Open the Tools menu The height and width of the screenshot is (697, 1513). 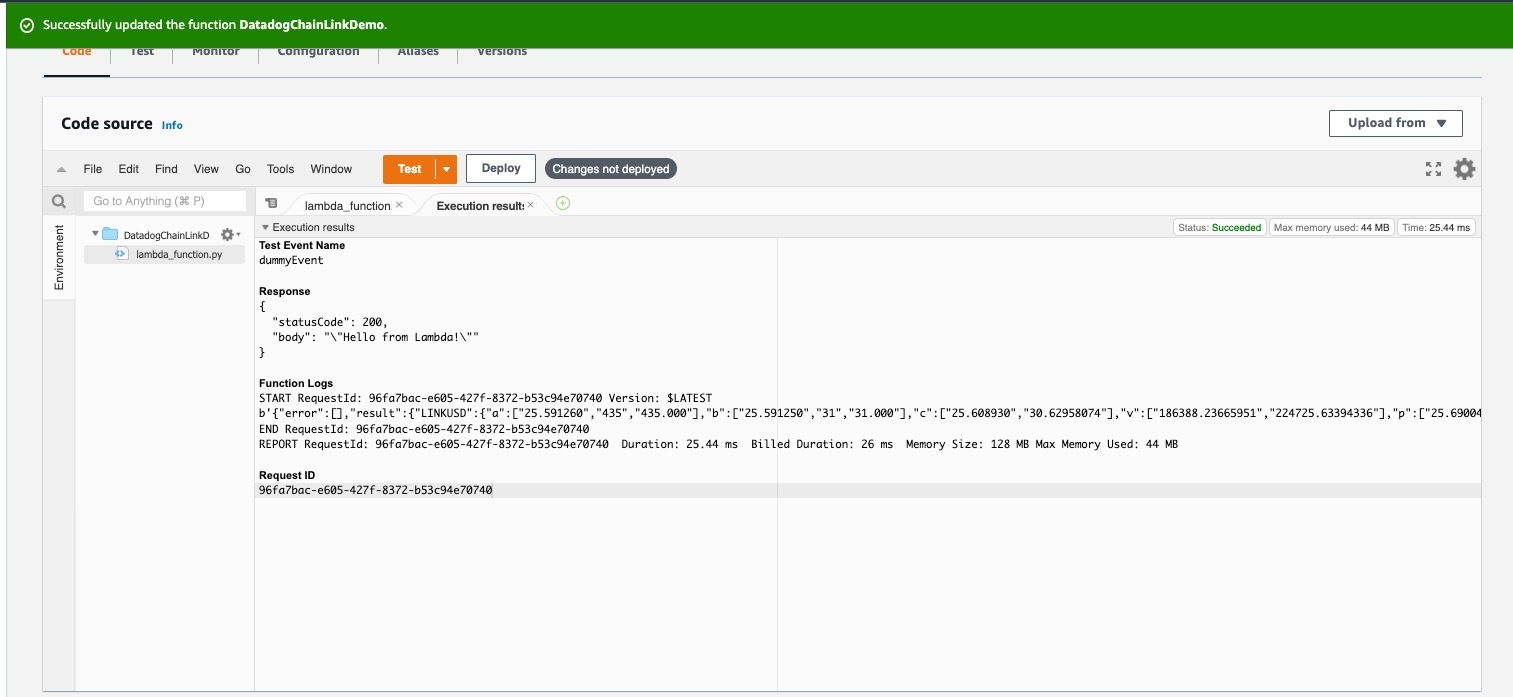tap(280, 169)
